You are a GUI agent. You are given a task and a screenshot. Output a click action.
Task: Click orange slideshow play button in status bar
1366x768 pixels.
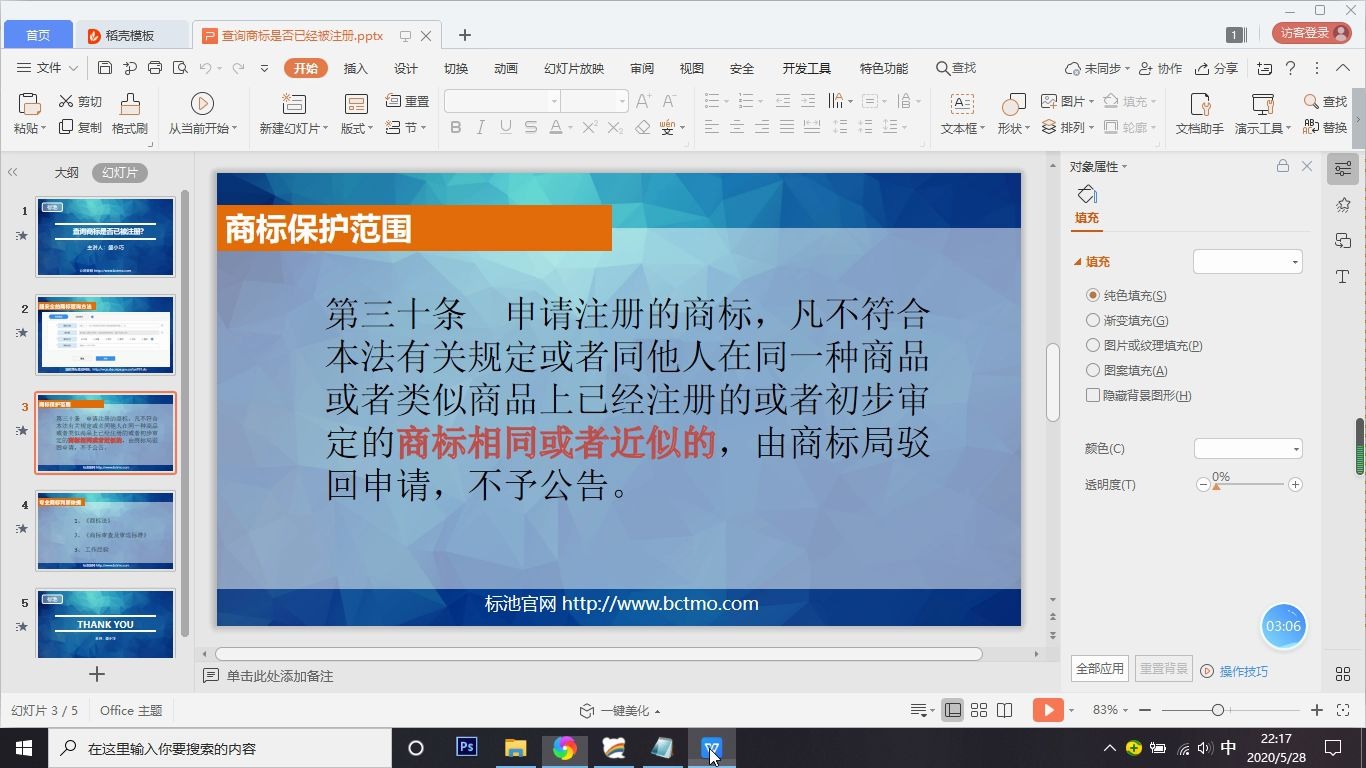pos(1048,710)
